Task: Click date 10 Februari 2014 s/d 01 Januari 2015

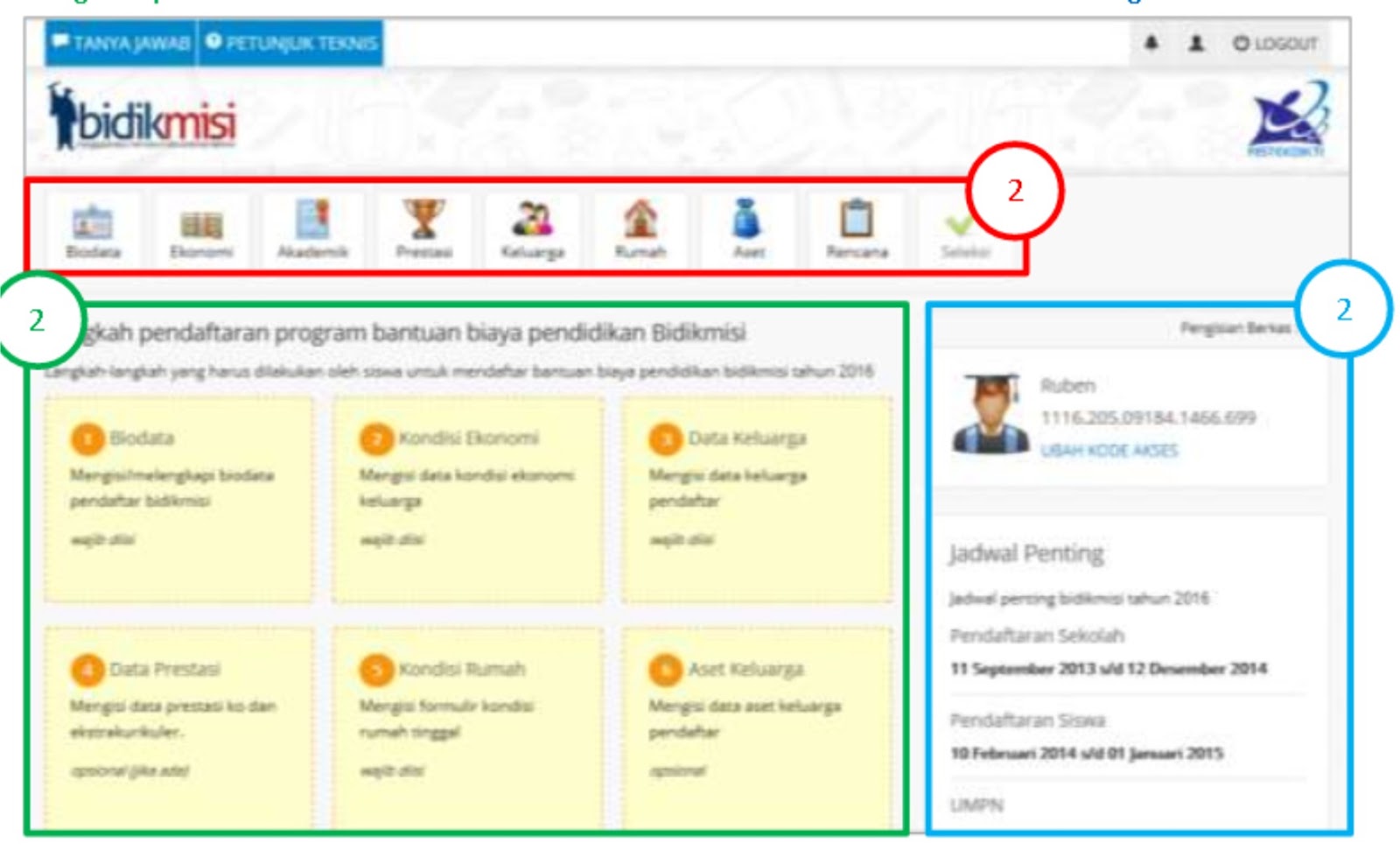Action: (x=1087, y=754)
